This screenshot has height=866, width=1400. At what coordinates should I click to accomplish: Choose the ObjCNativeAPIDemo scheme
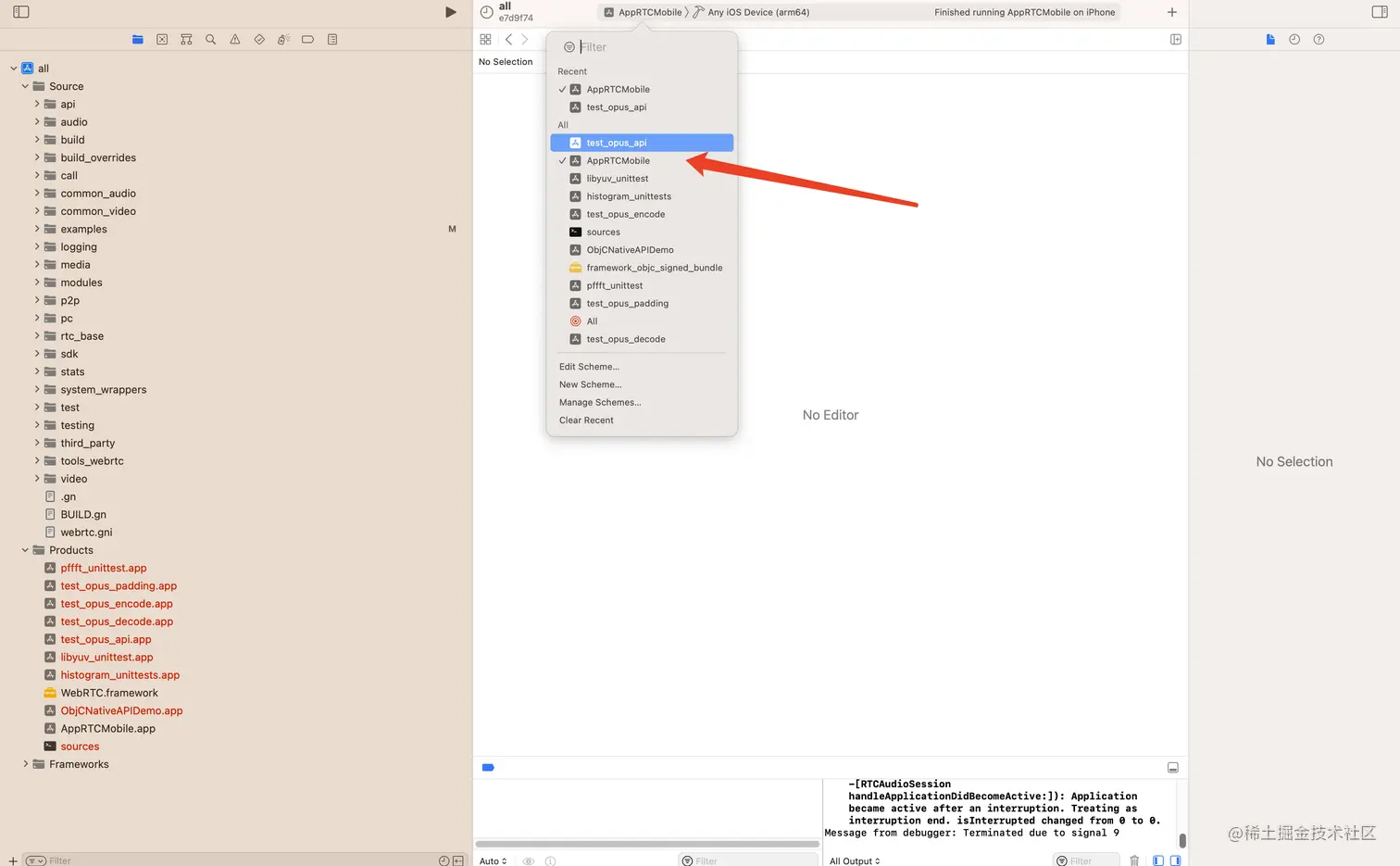pyautogui.click(x=642, y=250)
